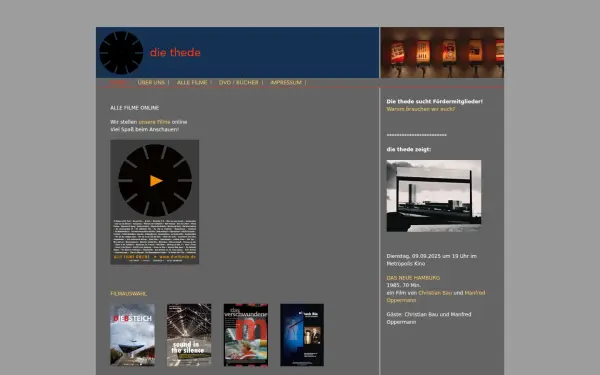Follow the 'unsere Filme' link
600x375 pixels.
154,122
